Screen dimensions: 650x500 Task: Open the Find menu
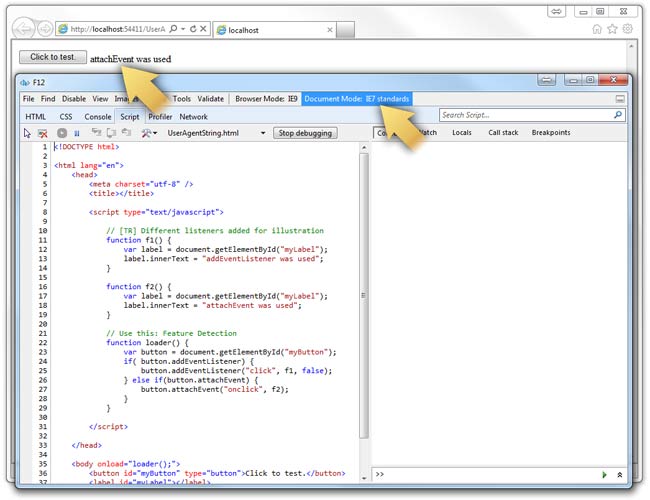point(48,99)
